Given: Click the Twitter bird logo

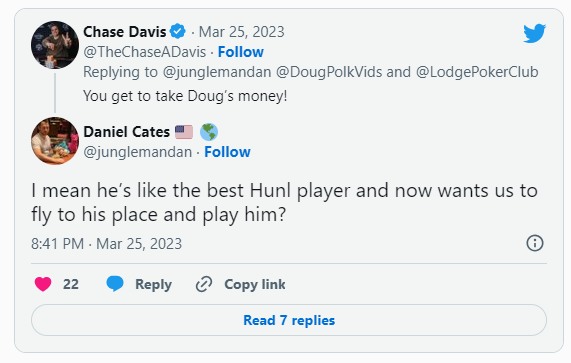Looking at the screenshot, I should (534, 33).
